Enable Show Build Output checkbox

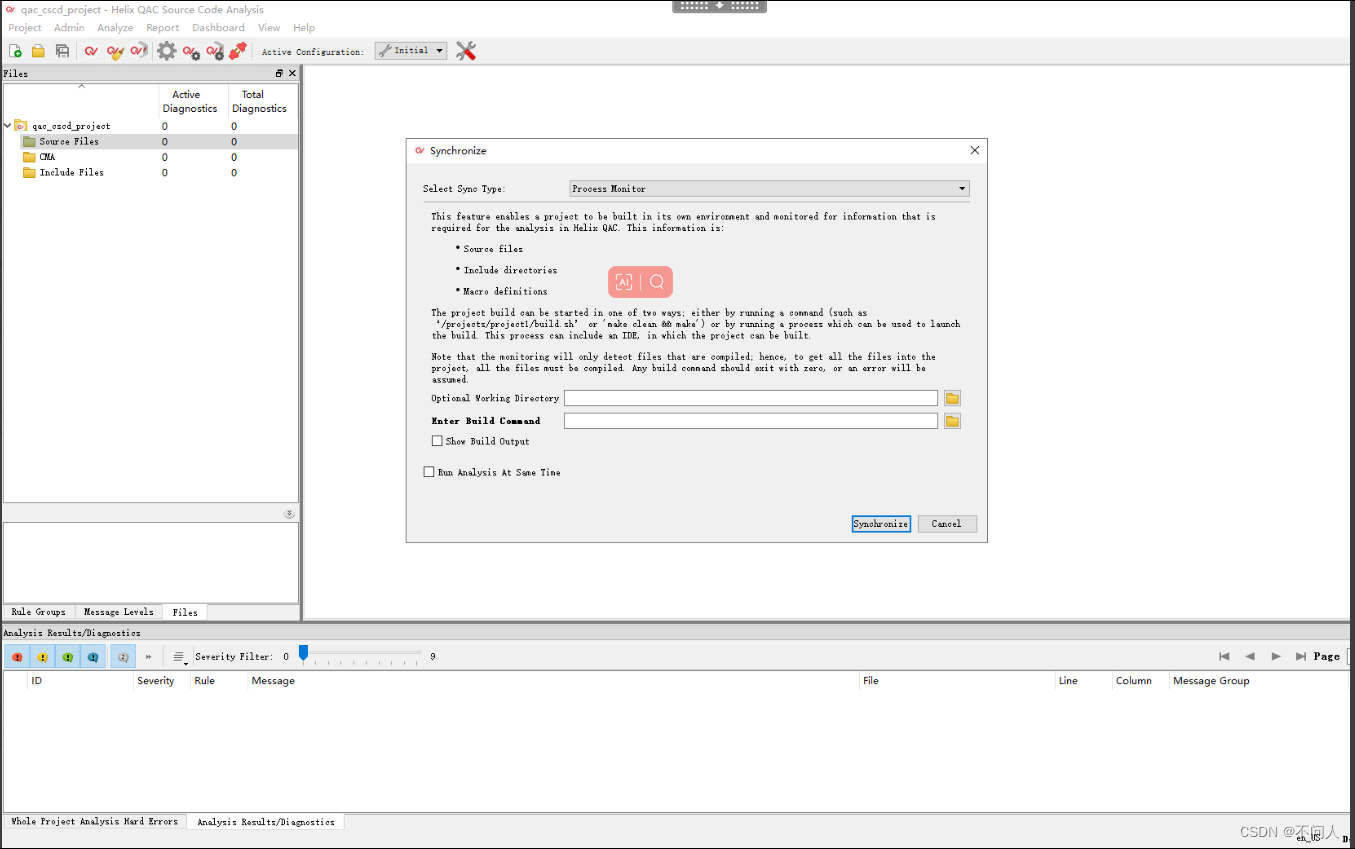pyautogui.click(x=437, y=441)
